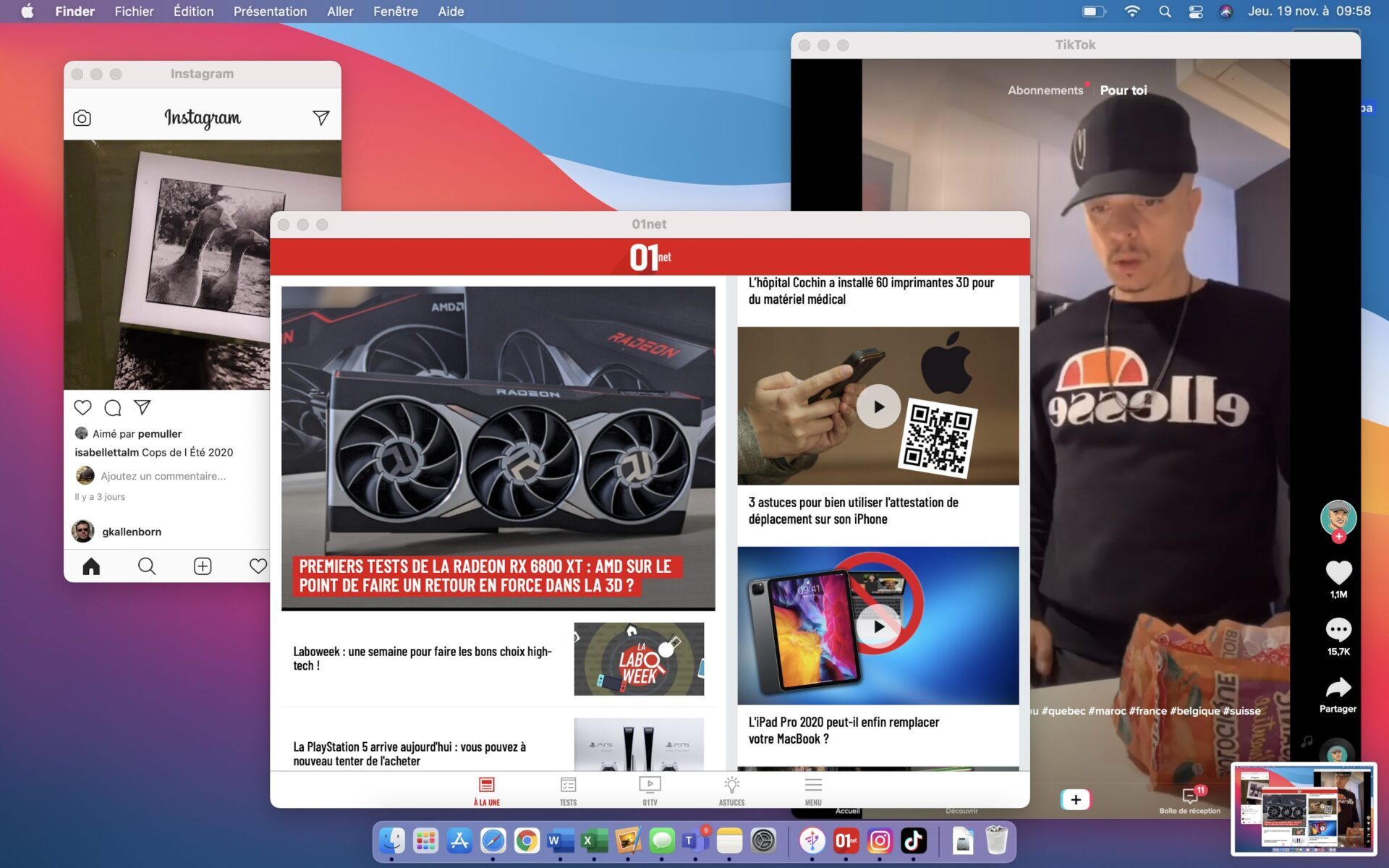
Task: Go to Instagram home tab icon
Action: [91, 566]
